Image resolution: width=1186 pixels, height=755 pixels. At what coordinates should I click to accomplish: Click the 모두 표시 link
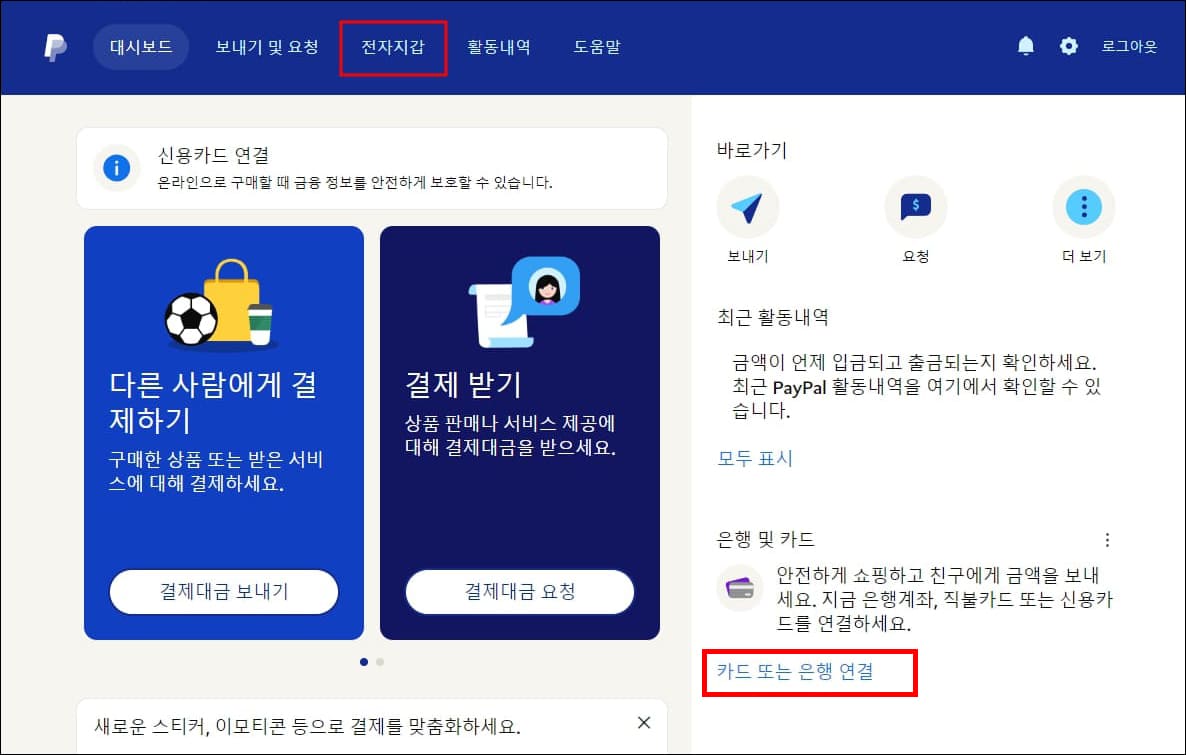pyautogui.click(x=754, y=459)
